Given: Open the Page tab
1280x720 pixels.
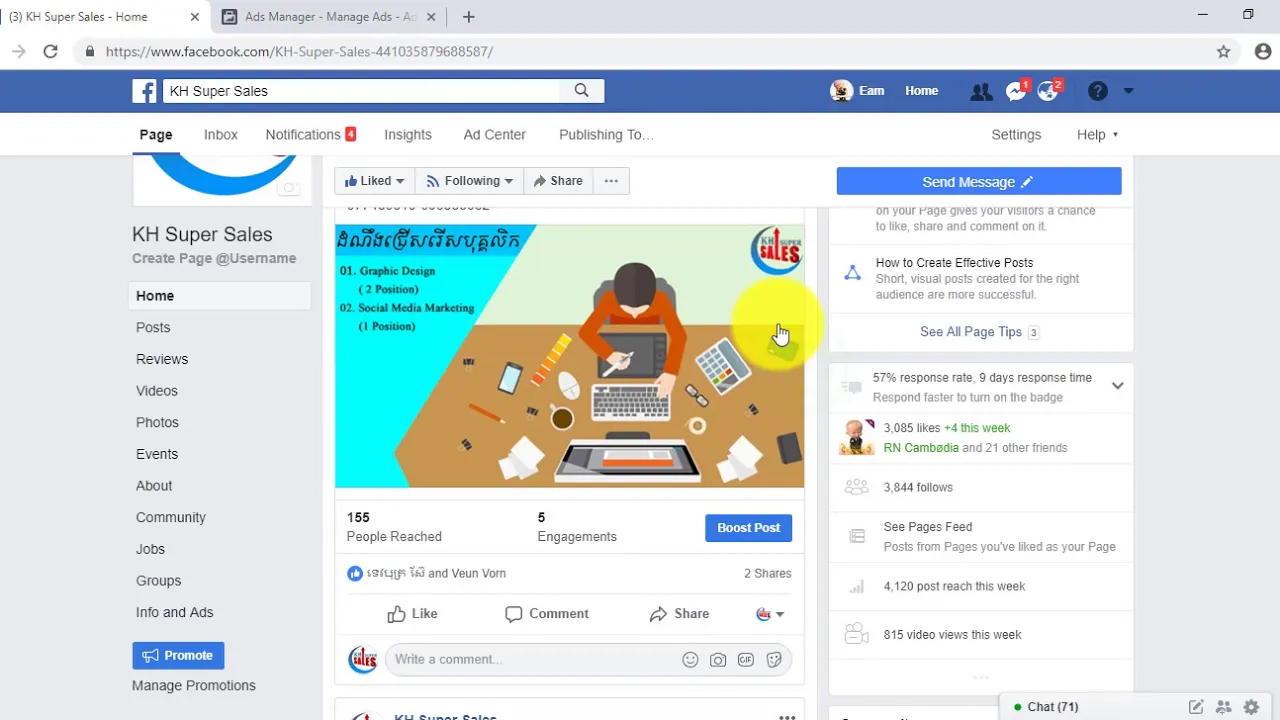Looking at the screenshot, I should (155, 135).
